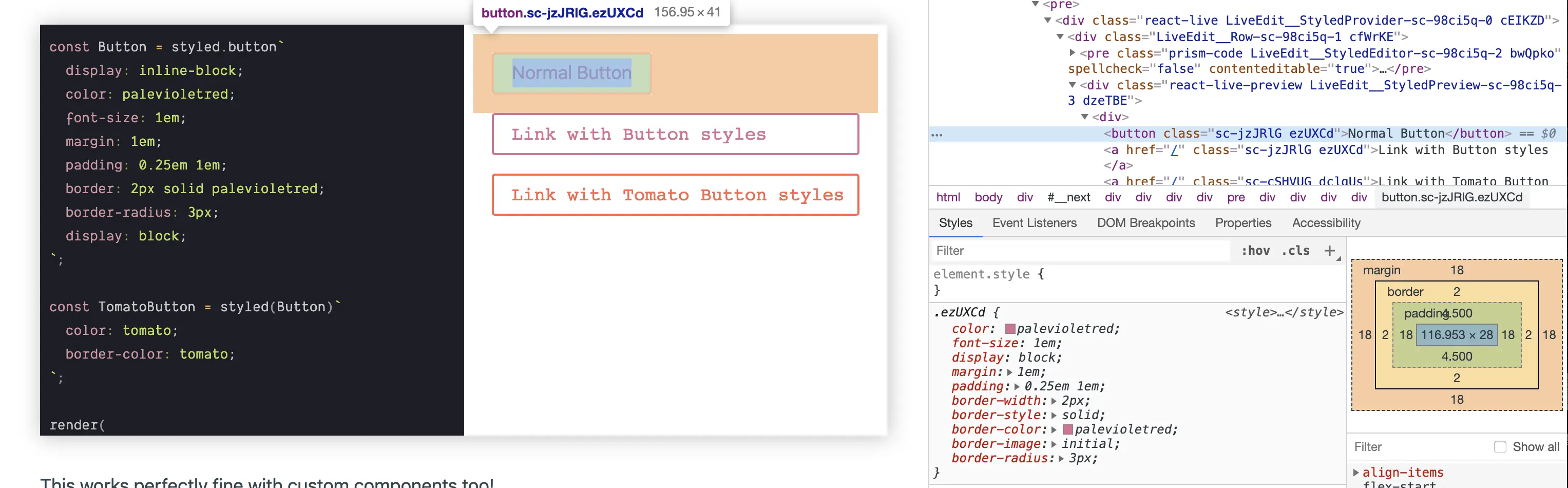Image resolution: width=1568 pixels, height=488 pixels.
Task: Switch to the Styles tab
Action: [955, 223]
